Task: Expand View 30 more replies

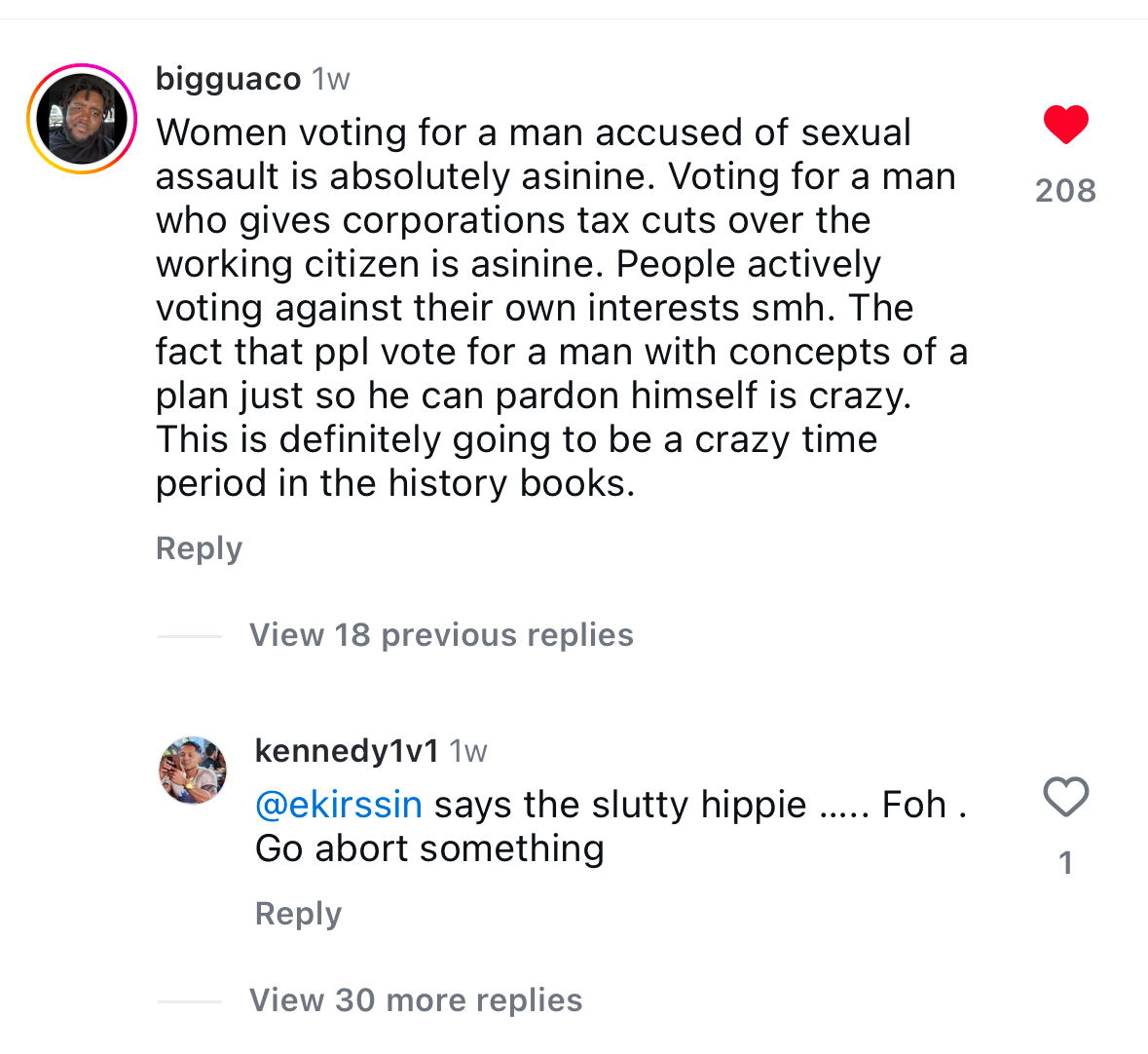Action: click(x=416, y=1000)
